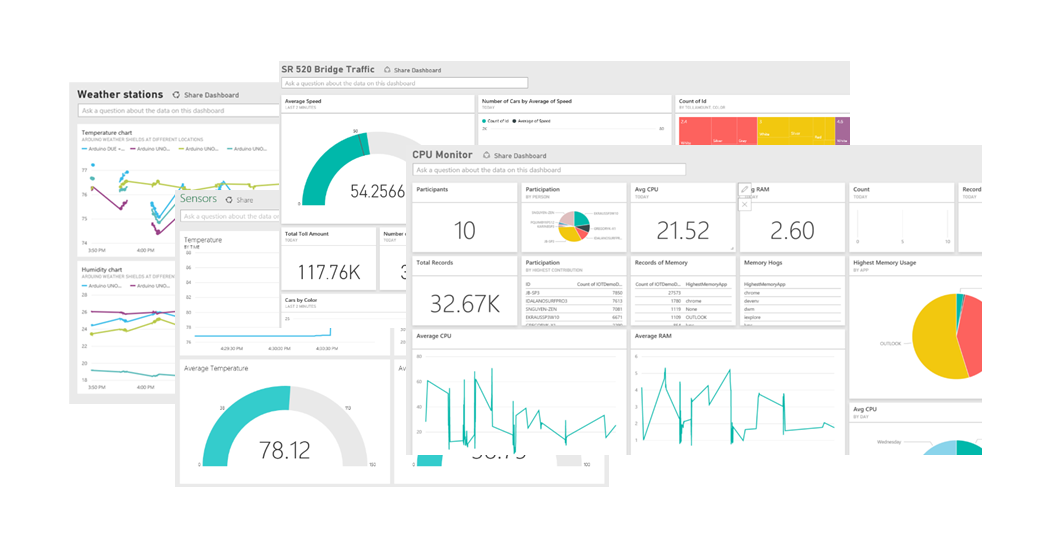Click the resize handle on Avg CPU tile
The height and width of the screenshot is (535, 1047).
click(x=732, y=248)
